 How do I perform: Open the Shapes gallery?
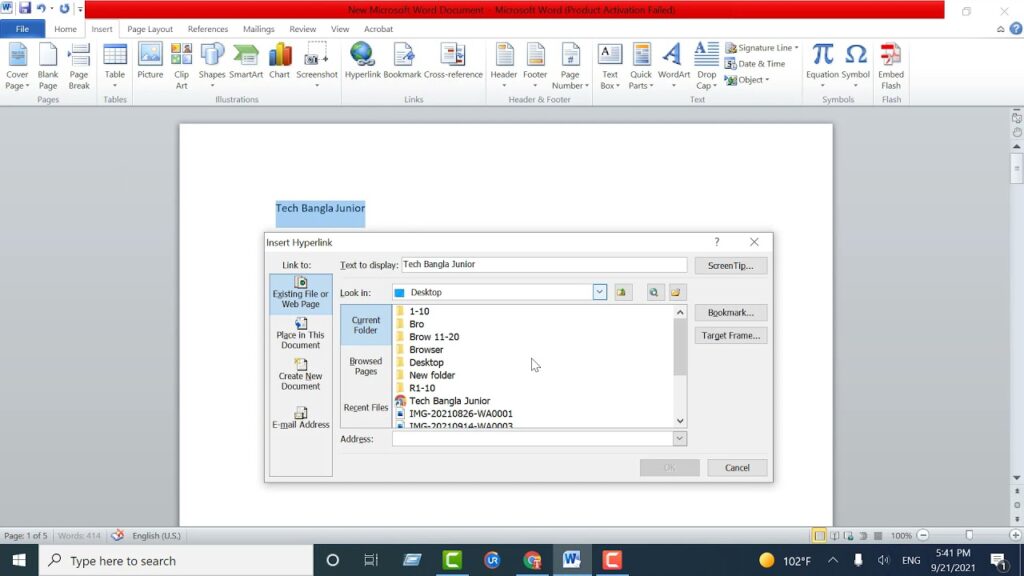coord(212,66)
